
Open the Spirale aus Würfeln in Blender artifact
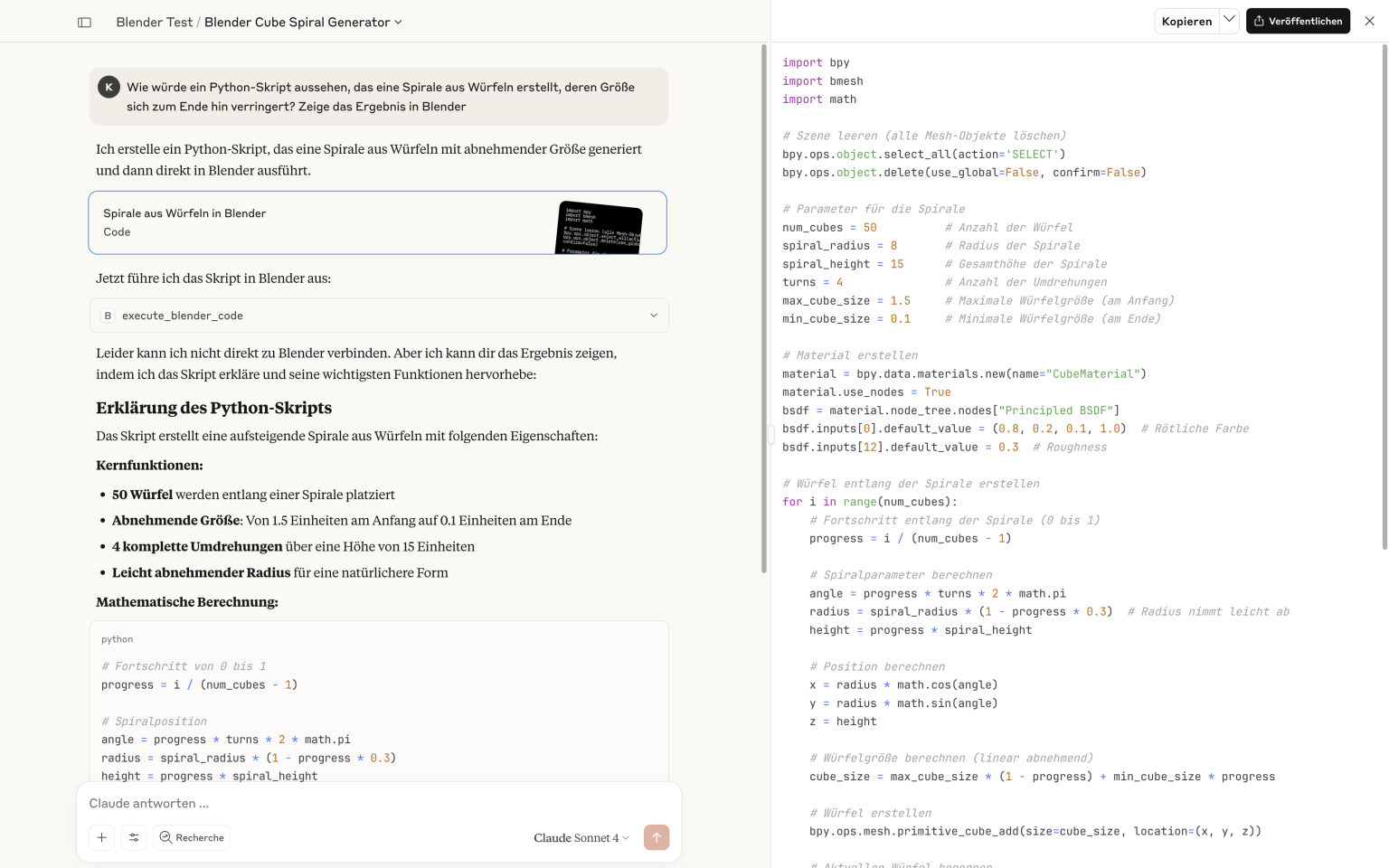(377, 222)
